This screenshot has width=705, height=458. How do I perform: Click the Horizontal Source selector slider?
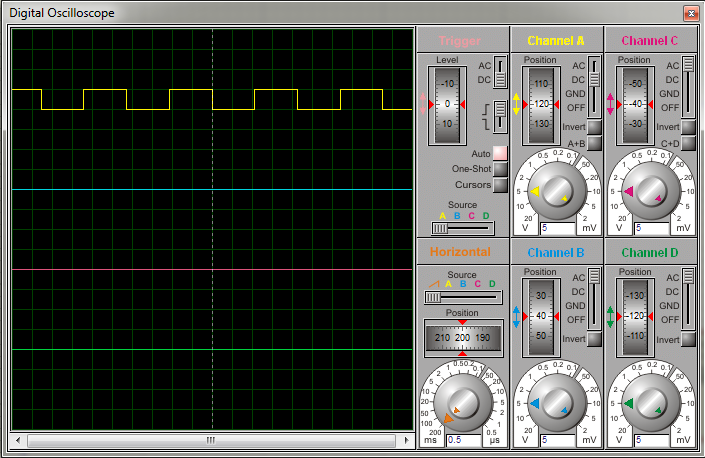[x=463, y=297]
